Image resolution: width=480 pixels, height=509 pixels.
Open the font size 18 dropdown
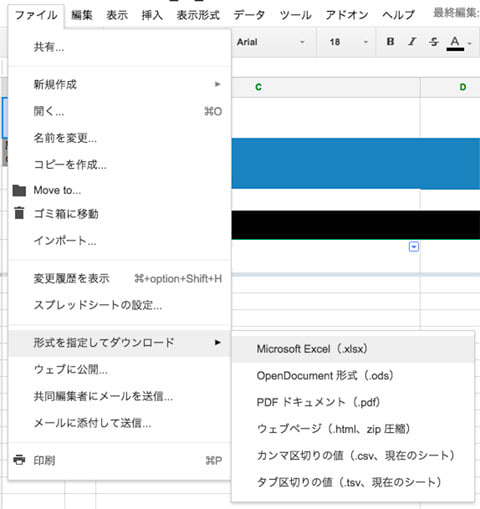point(348,42)
